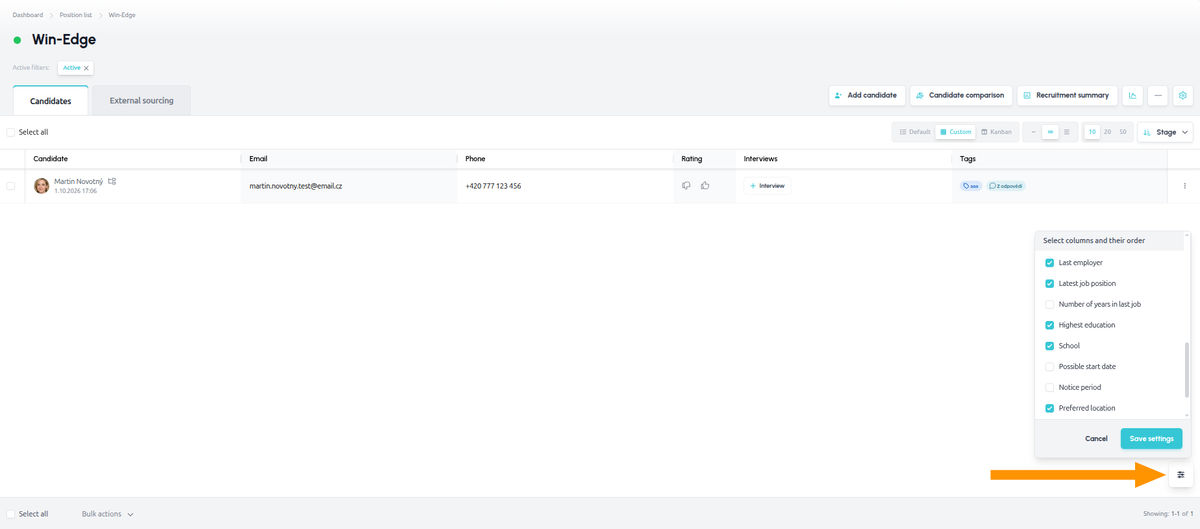Cancel the column selection
1200x529 pixels.
click(1096, 439)
